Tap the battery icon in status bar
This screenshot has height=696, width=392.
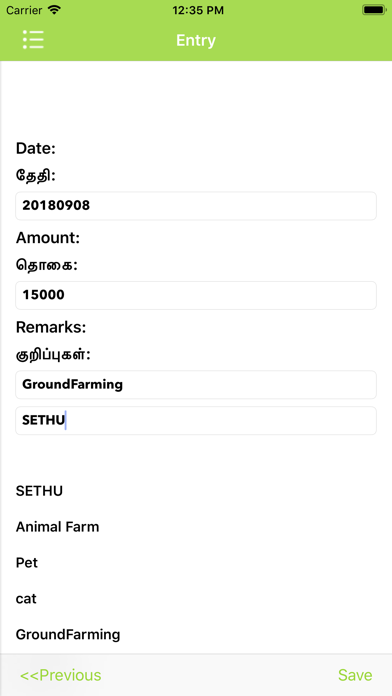(374, 10)
